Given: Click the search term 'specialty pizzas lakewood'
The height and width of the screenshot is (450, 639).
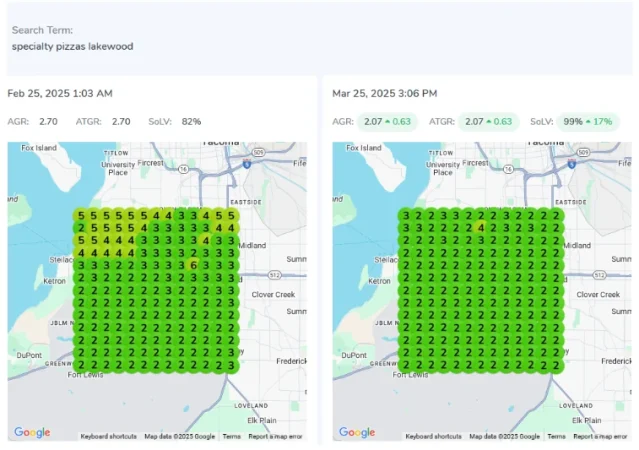Looking at the screenshot, I should point(72,46).
